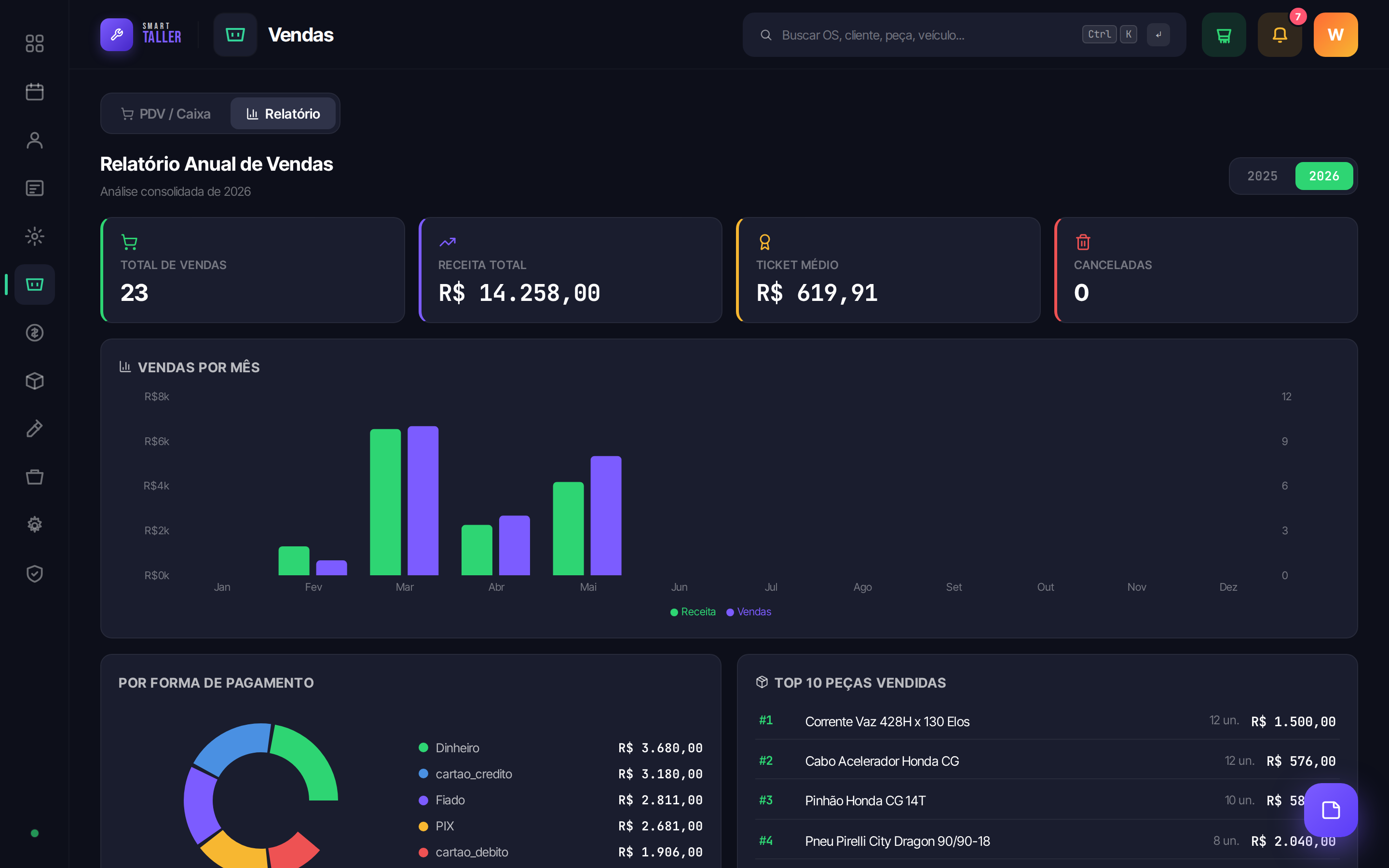1389x868 pixels.
Task: Click the R$ 619,91 ticket médio value
Action: click(x=817, y=293)
